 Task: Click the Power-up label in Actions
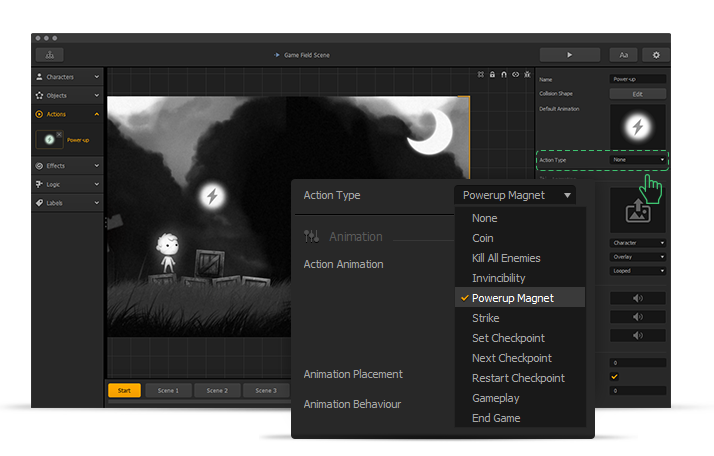pyautogui.click(x=78, y=140)
